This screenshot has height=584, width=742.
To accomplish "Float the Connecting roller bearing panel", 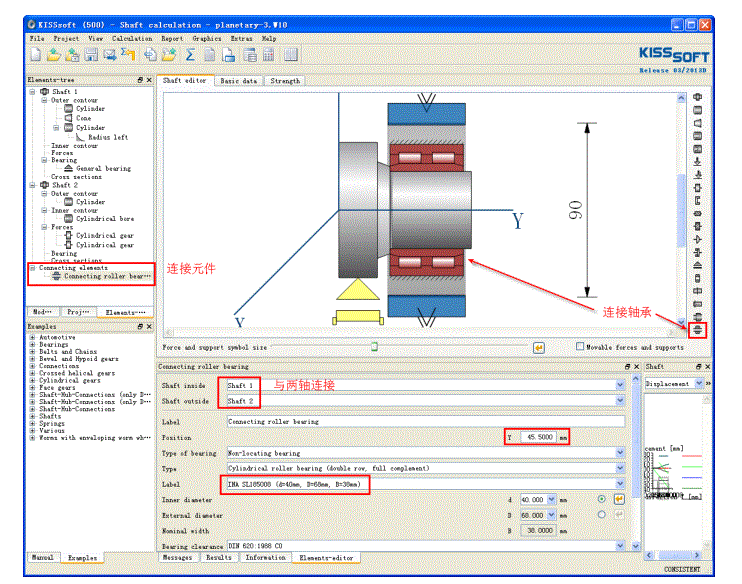I will pyautogui.click(x=627, y=366).
